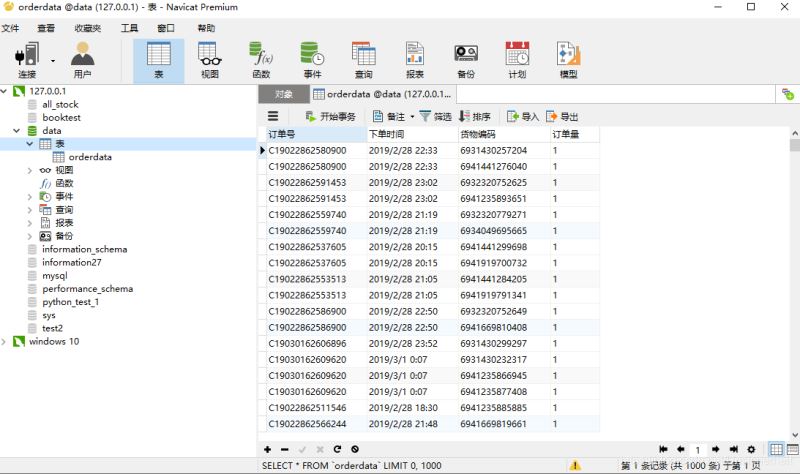The height and width of the screenshot is (474, 800).
Task: Click the 订单号 column header
Action: pyautogui.click(x=316, y=135)
